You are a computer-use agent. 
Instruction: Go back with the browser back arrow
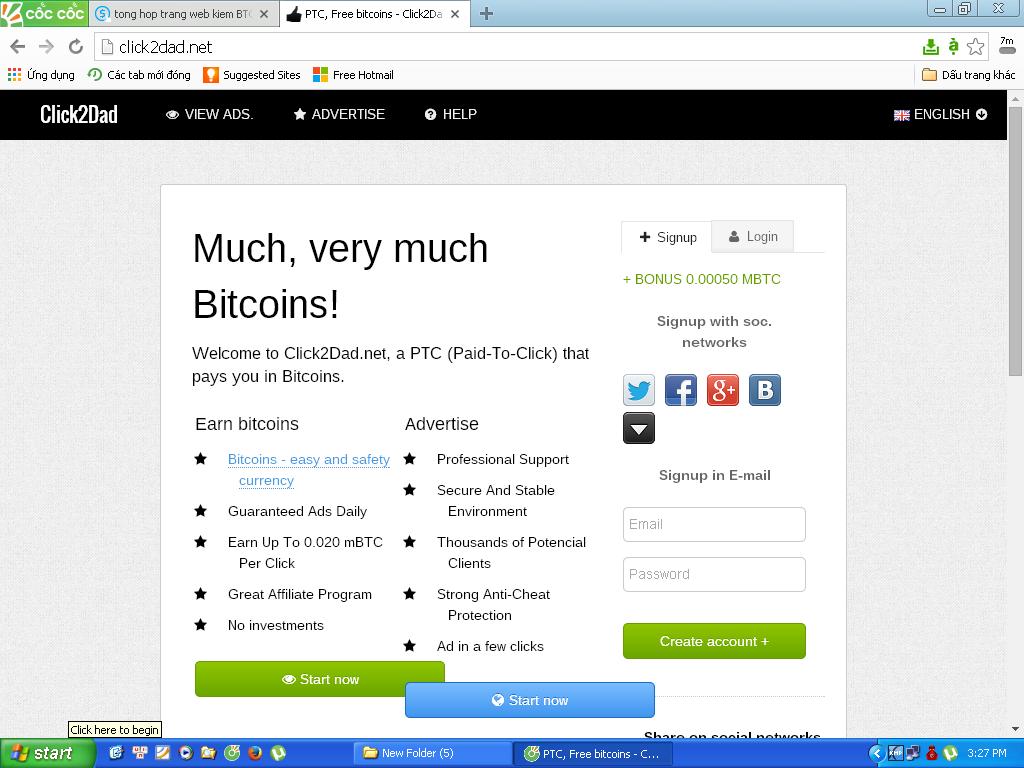click(18, 46)
